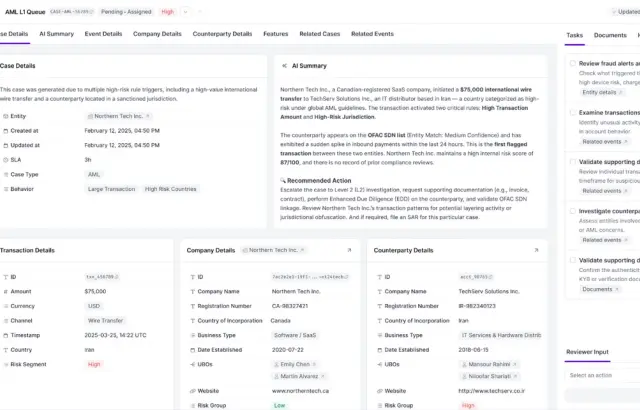Click the link icon beside counterparty Website
This screenshot has height=410, width=640.
379,391
